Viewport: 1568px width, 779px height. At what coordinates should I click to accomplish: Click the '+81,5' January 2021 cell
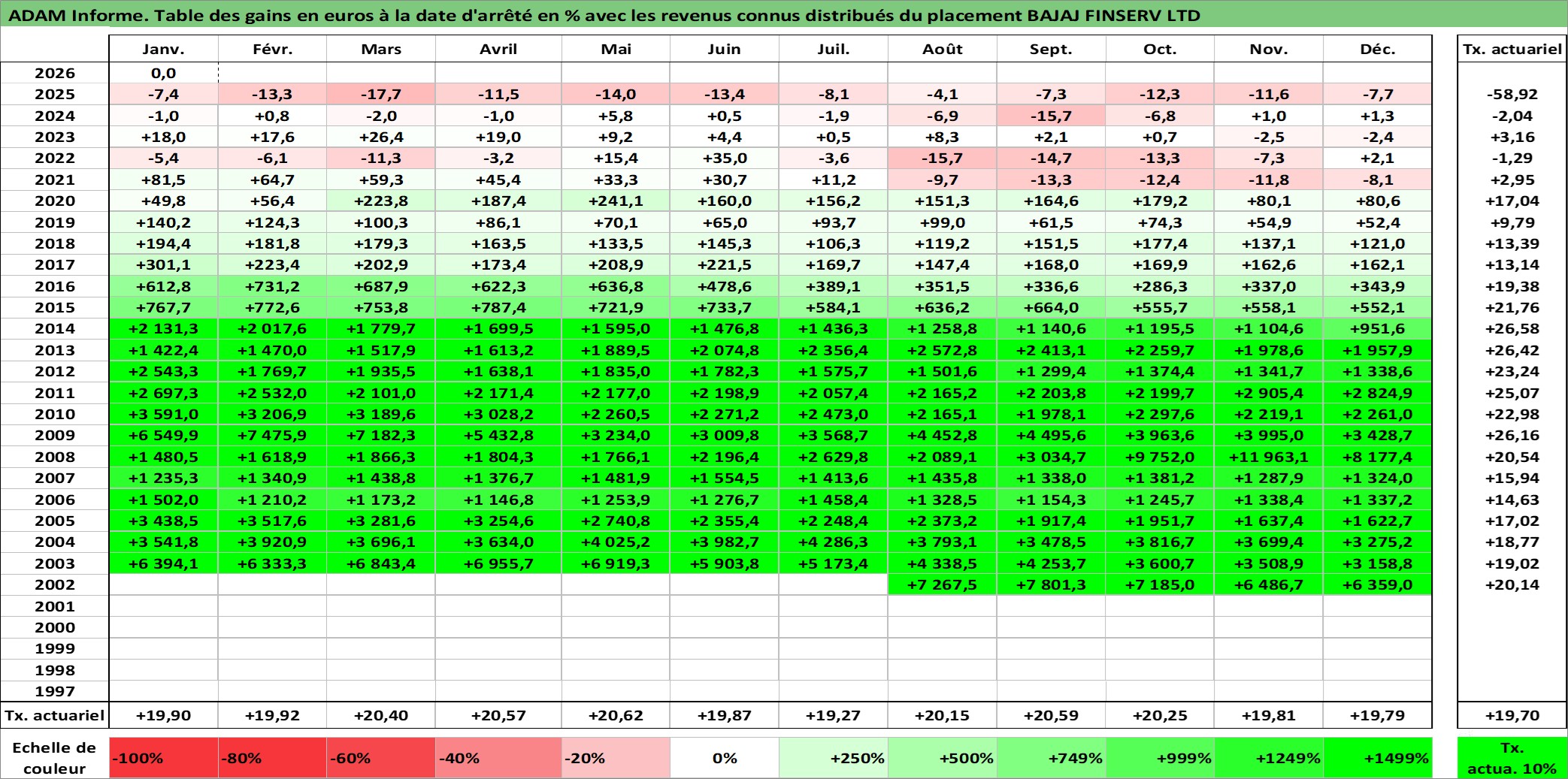[x=164, y=180]
